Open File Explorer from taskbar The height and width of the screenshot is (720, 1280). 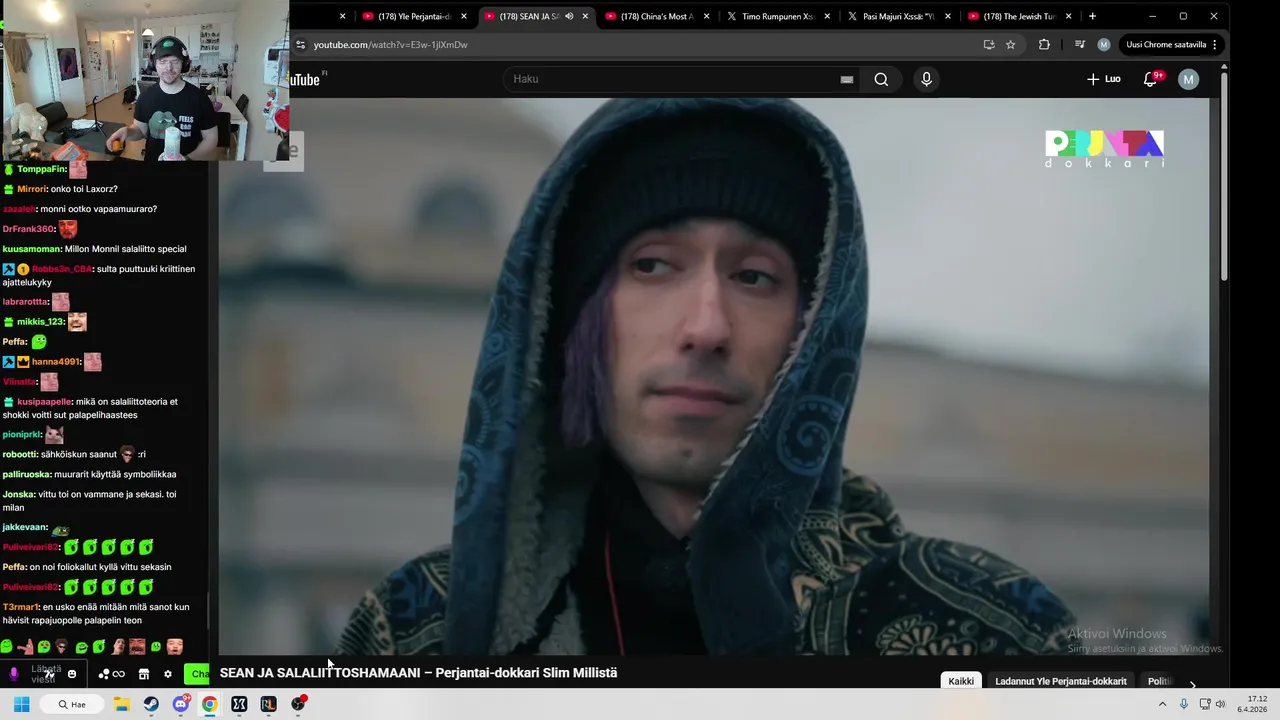(x=122, y=704)
